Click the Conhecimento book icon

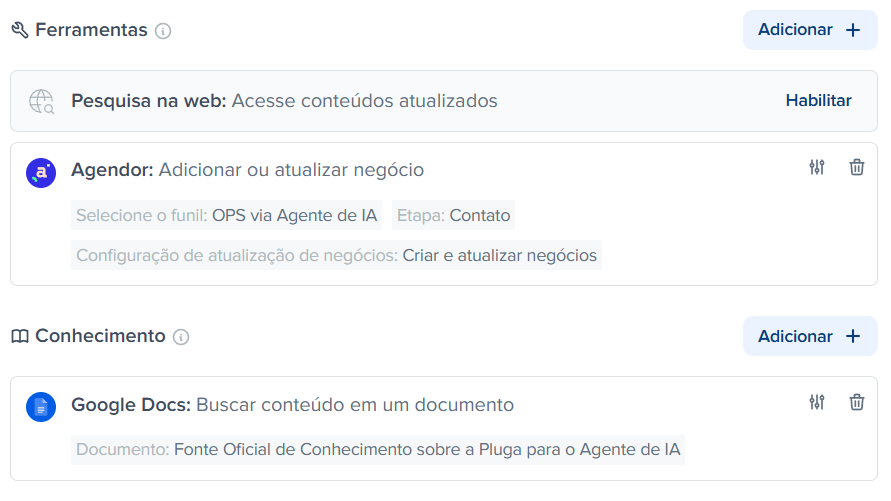[20, 336]
